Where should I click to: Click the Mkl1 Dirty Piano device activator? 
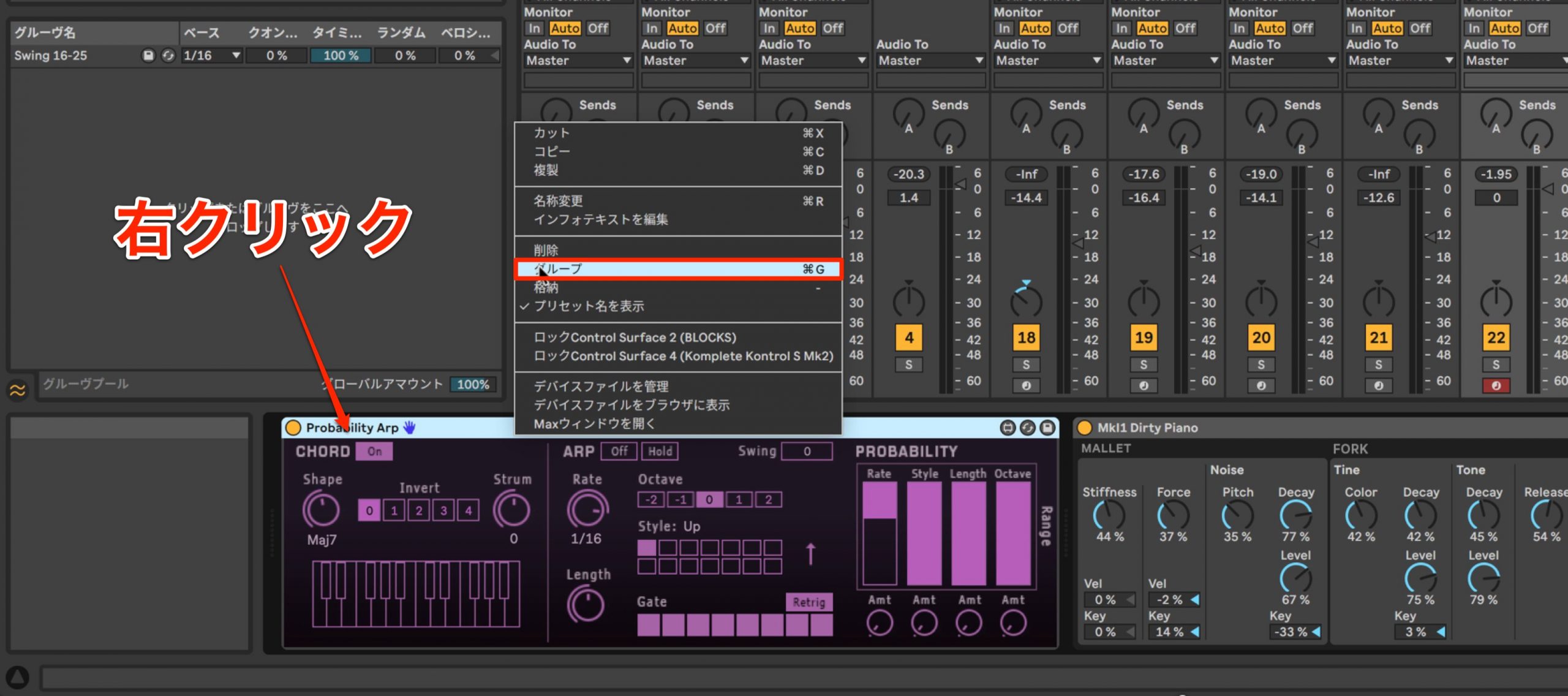[x=1085, y=428]
